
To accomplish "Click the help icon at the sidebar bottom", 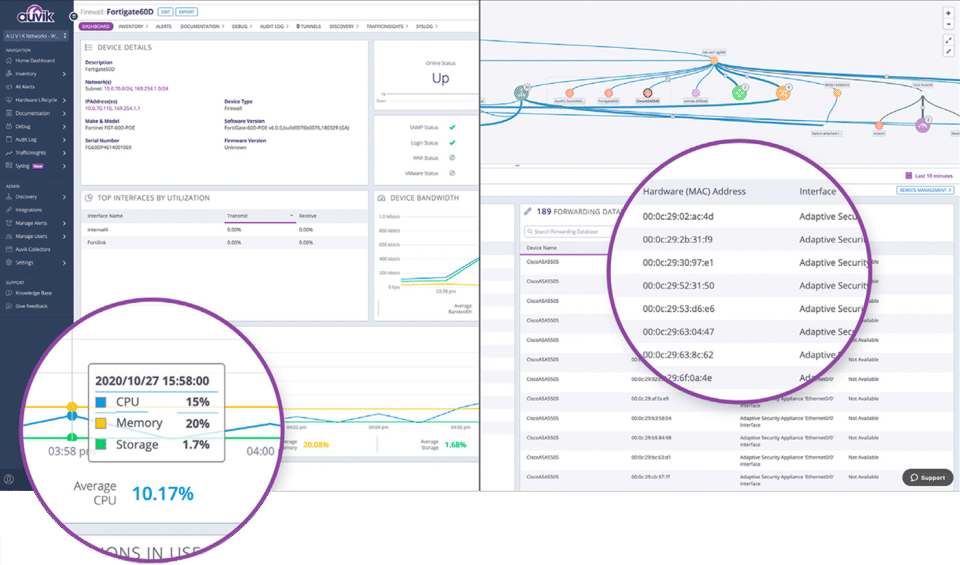I will (x=9, y=479).
